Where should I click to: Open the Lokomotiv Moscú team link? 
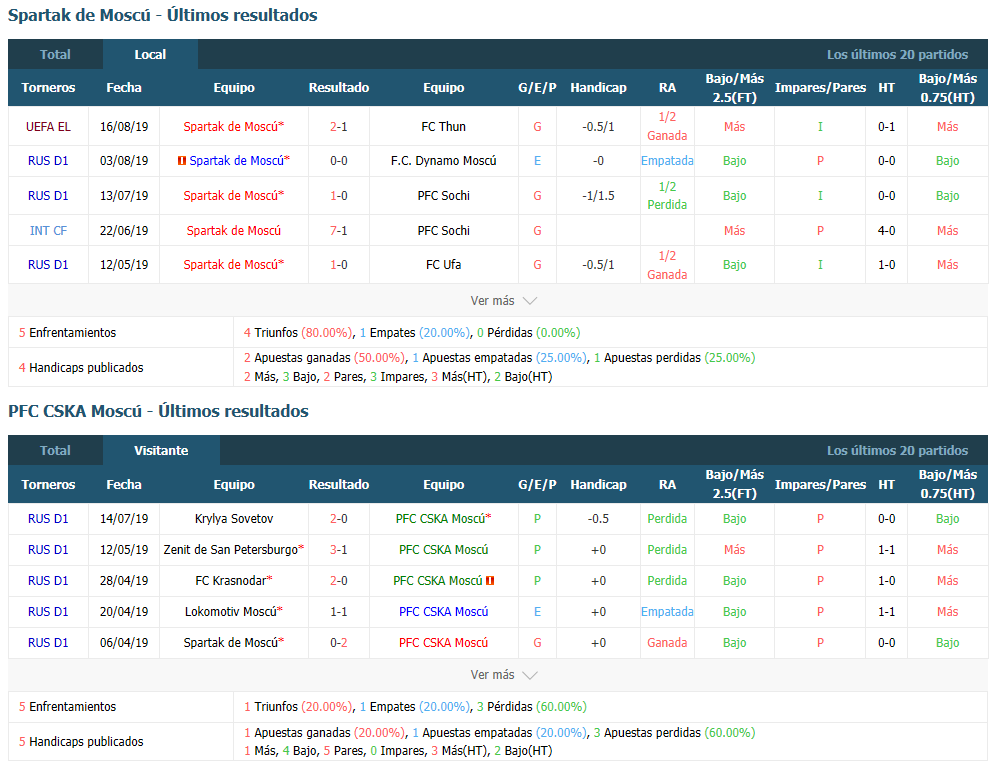pyautogui.click(x=231, y=612)
